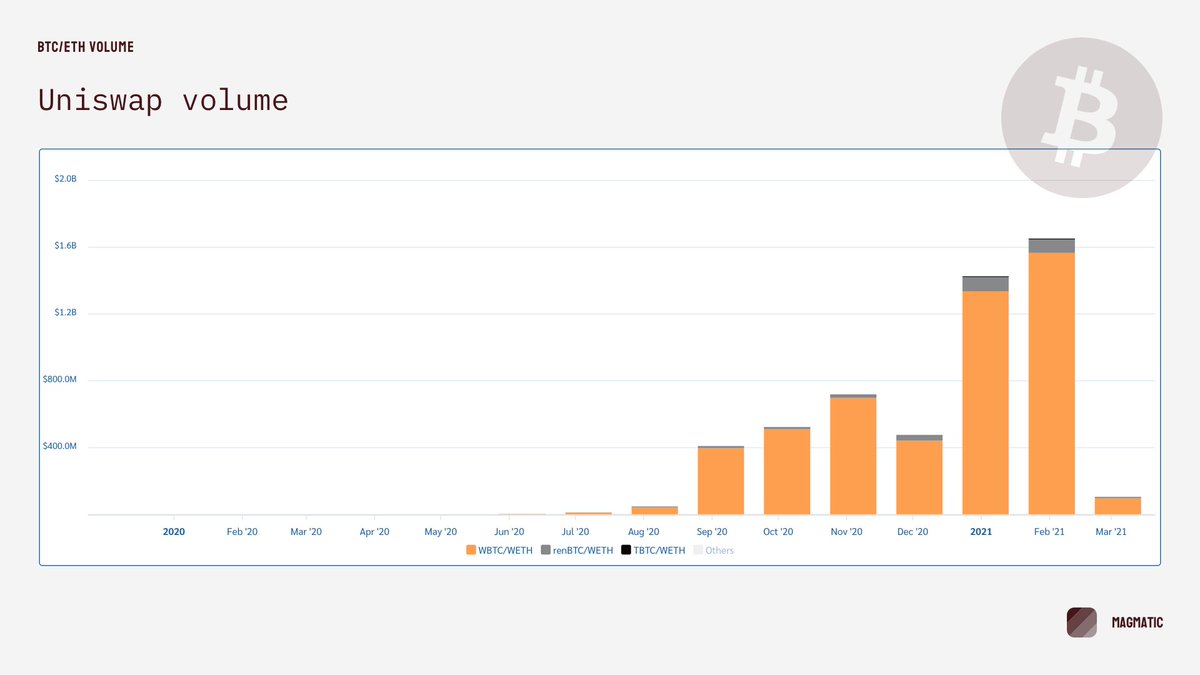Click the Uniswap volume title
The height and width of the screenshot is (675, 1200).
tap(163, 100)
